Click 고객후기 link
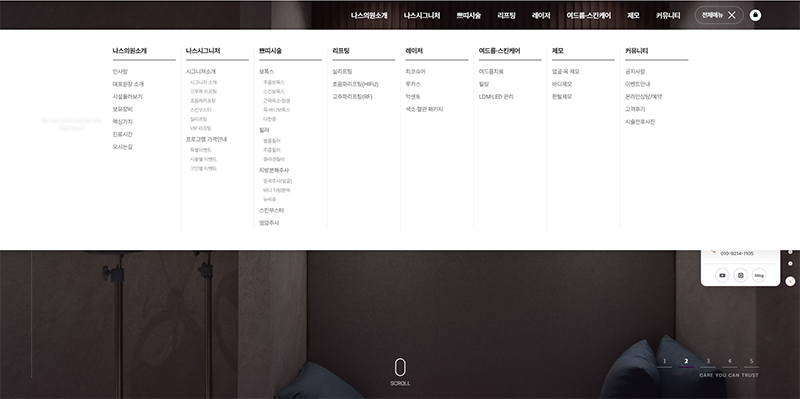This screenshot has width=800, height=399. point(635,109)
